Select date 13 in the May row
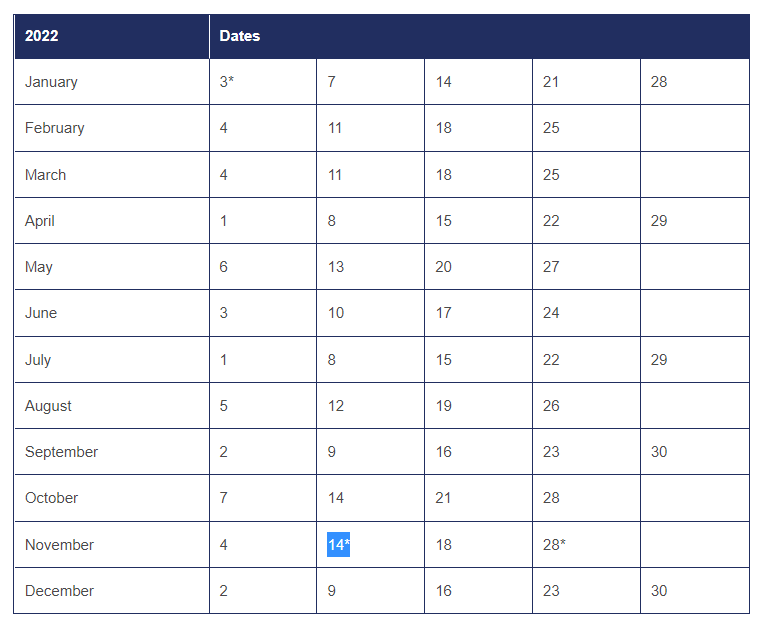 click(x=336, y=267)
